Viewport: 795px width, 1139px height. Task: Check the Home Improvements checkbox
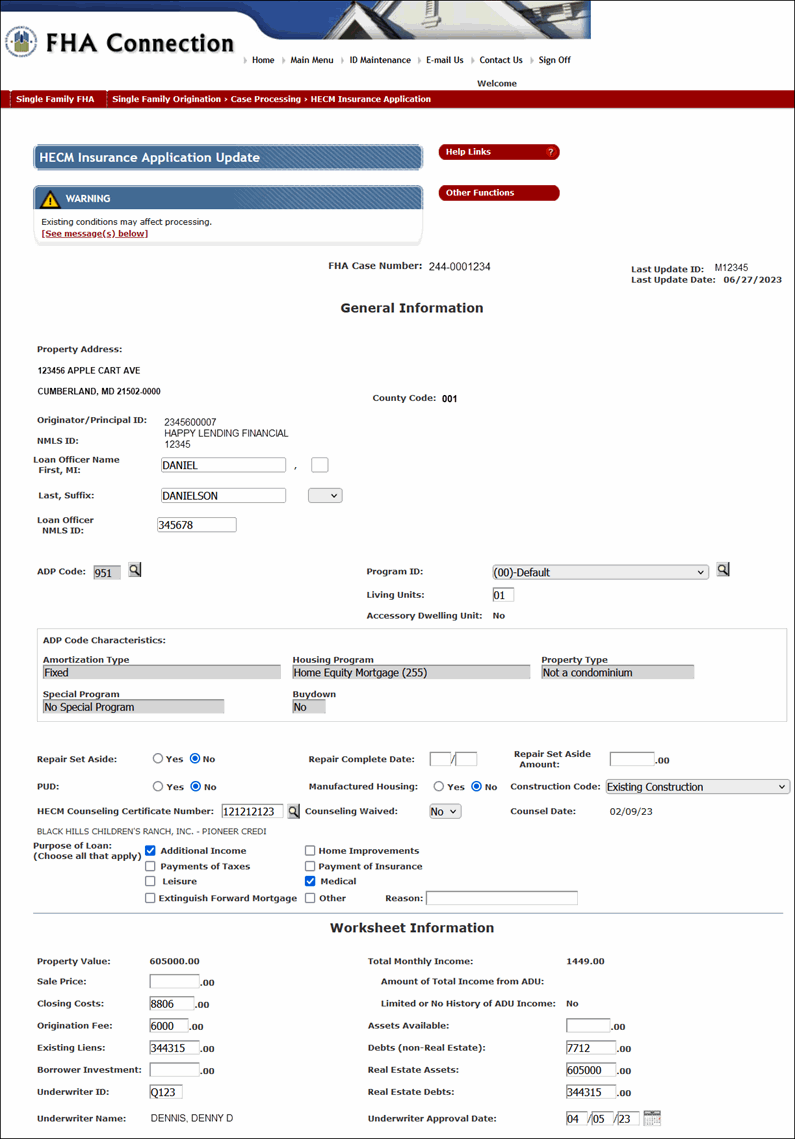[310, 851]
